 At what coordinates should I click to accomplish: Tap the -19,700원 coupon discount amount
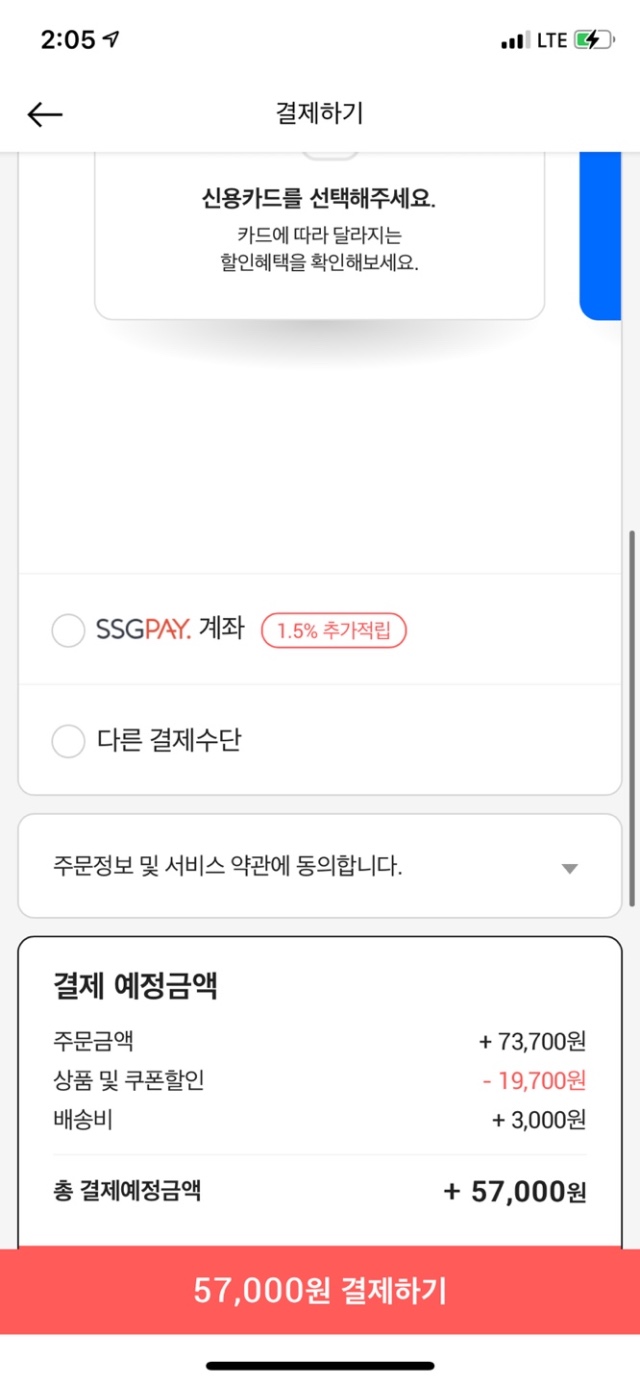pyautogui.click(x=534, y=1080)
